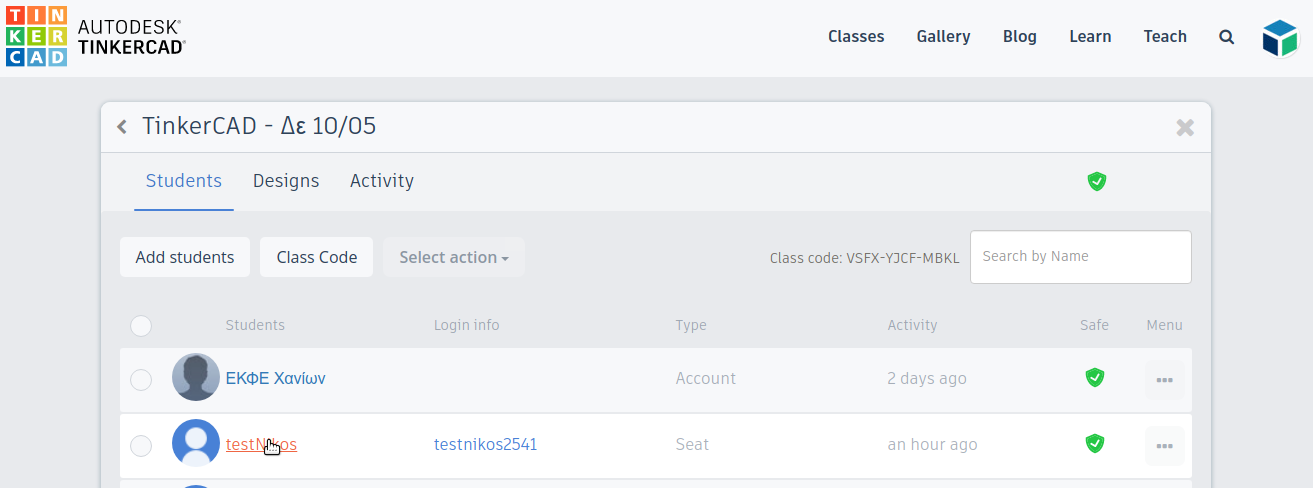The height and width of the screenshot is (488, 1313).
Task: Tick the checkbox for ΕΚΦΕ Χανίων
Action: [x=141, y=379]
